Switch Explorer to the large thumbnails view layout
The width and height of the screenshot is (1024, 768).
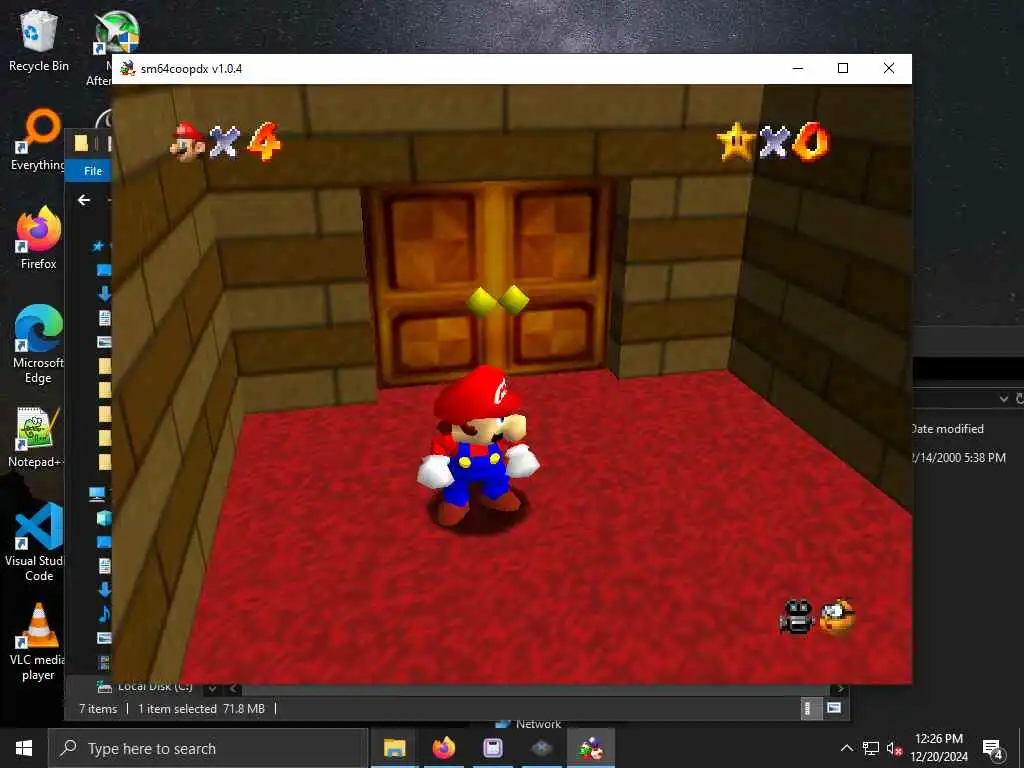(x=834, y=708)
